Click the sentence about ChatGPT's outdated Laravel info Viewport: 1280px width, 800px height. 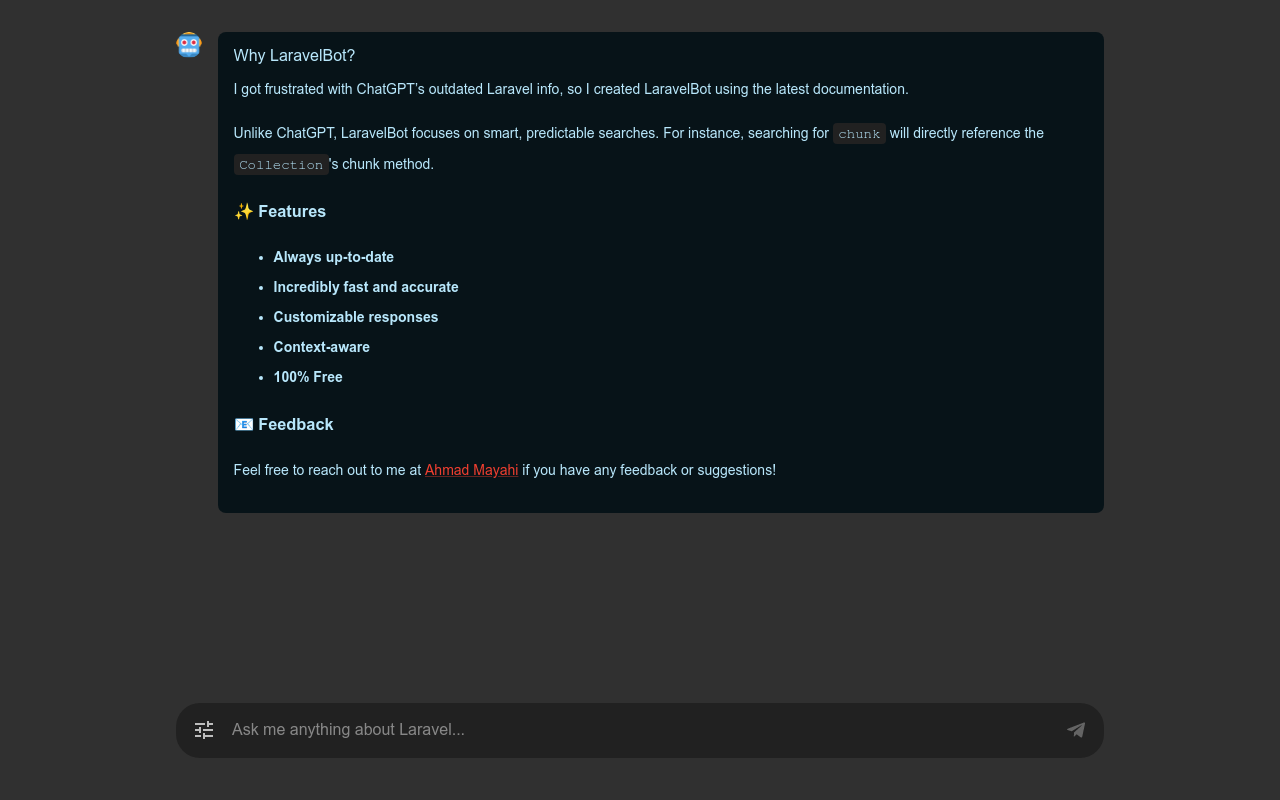coord(571,89)
